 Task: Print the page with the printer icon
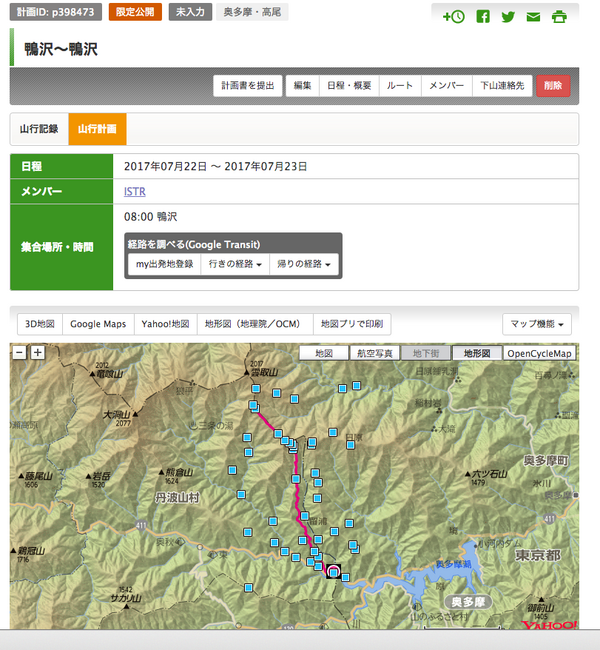point(559,17)
